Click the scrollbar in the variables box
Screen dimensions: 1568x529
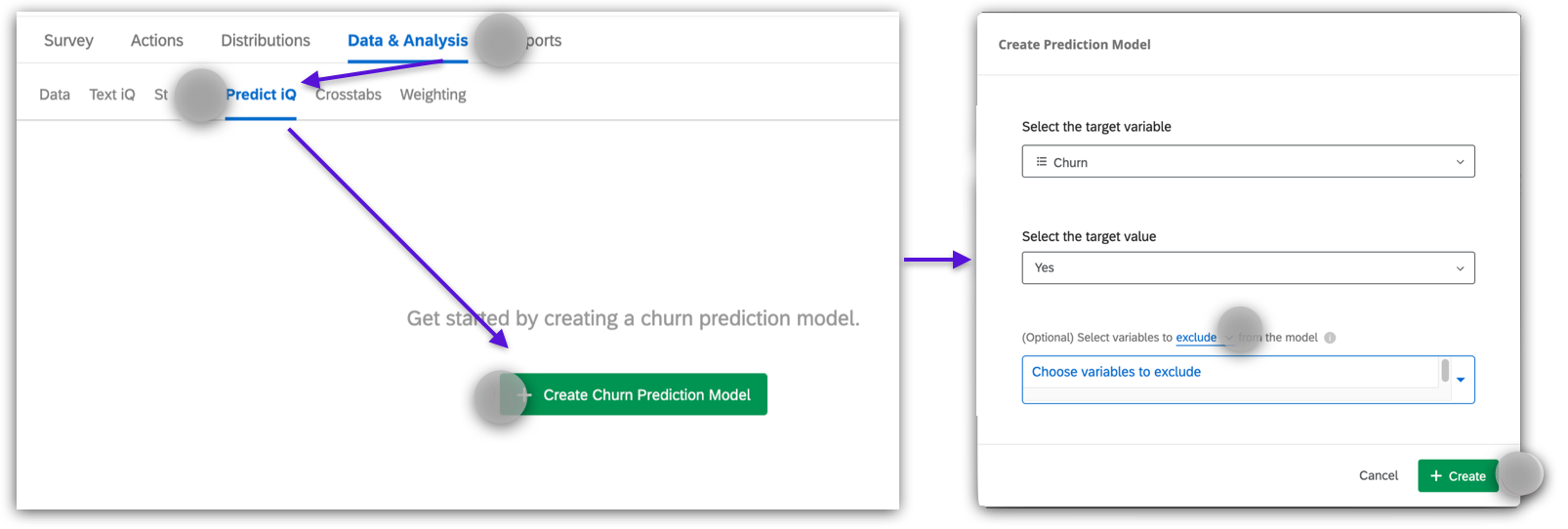pos(1445,371)
